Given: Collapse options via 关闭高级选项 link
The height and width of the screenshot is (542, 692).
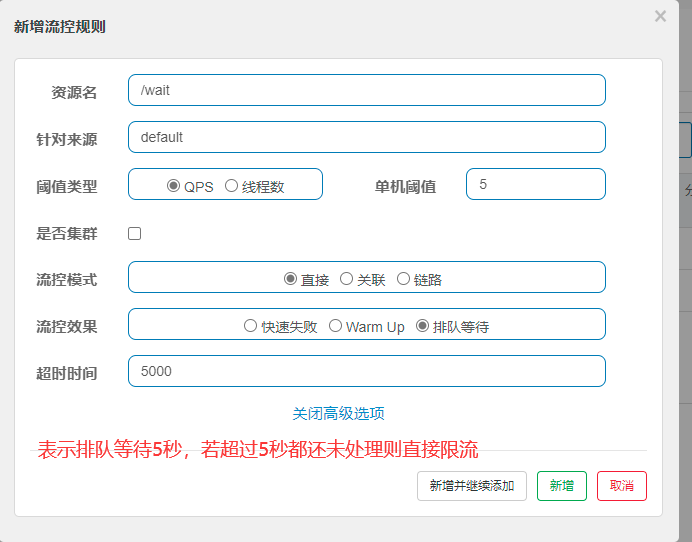Looking at the screenshot, I should point(338,413).
